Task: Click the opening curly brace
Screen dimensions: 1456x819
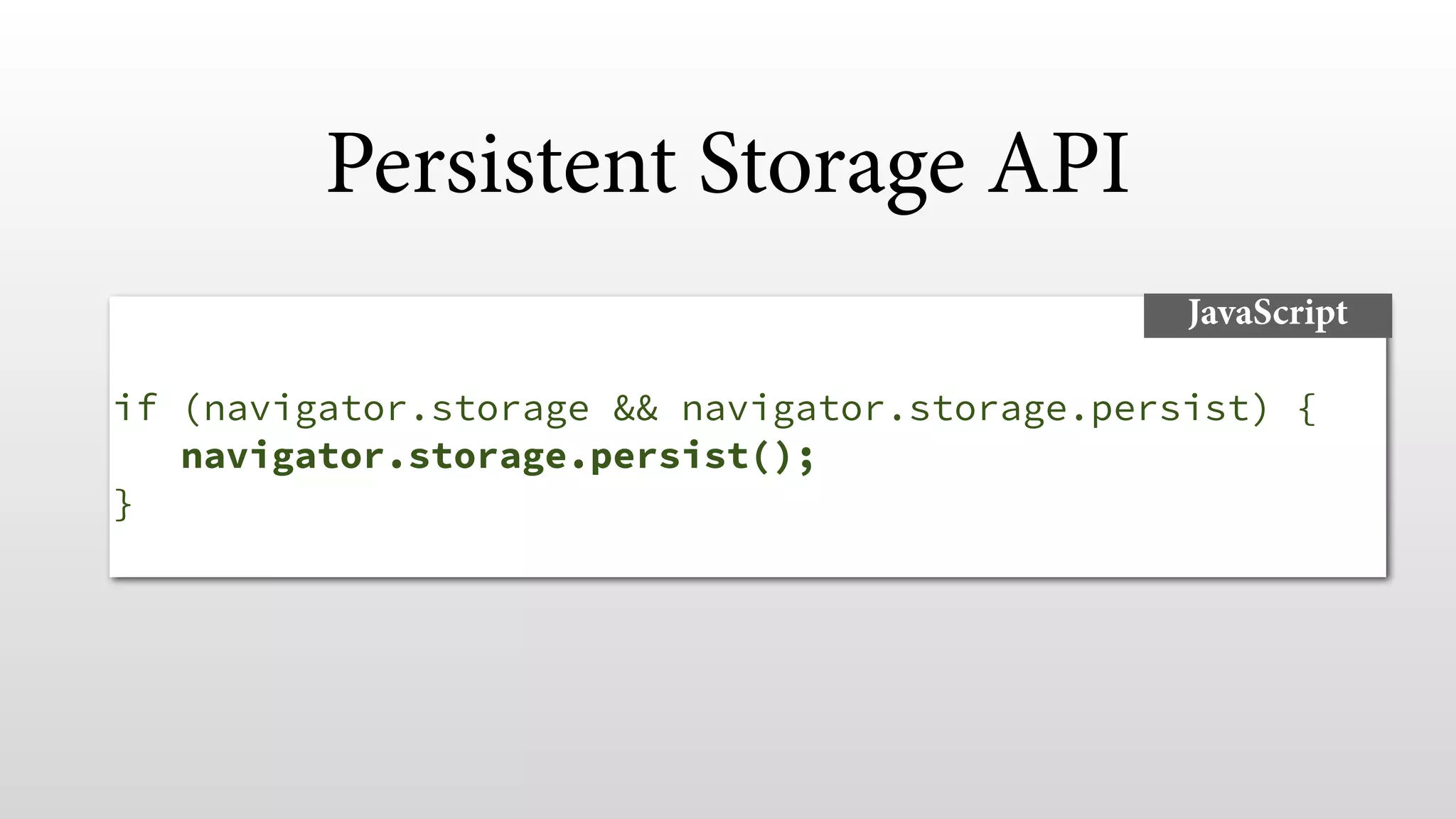Action: tap(1307, 409)
